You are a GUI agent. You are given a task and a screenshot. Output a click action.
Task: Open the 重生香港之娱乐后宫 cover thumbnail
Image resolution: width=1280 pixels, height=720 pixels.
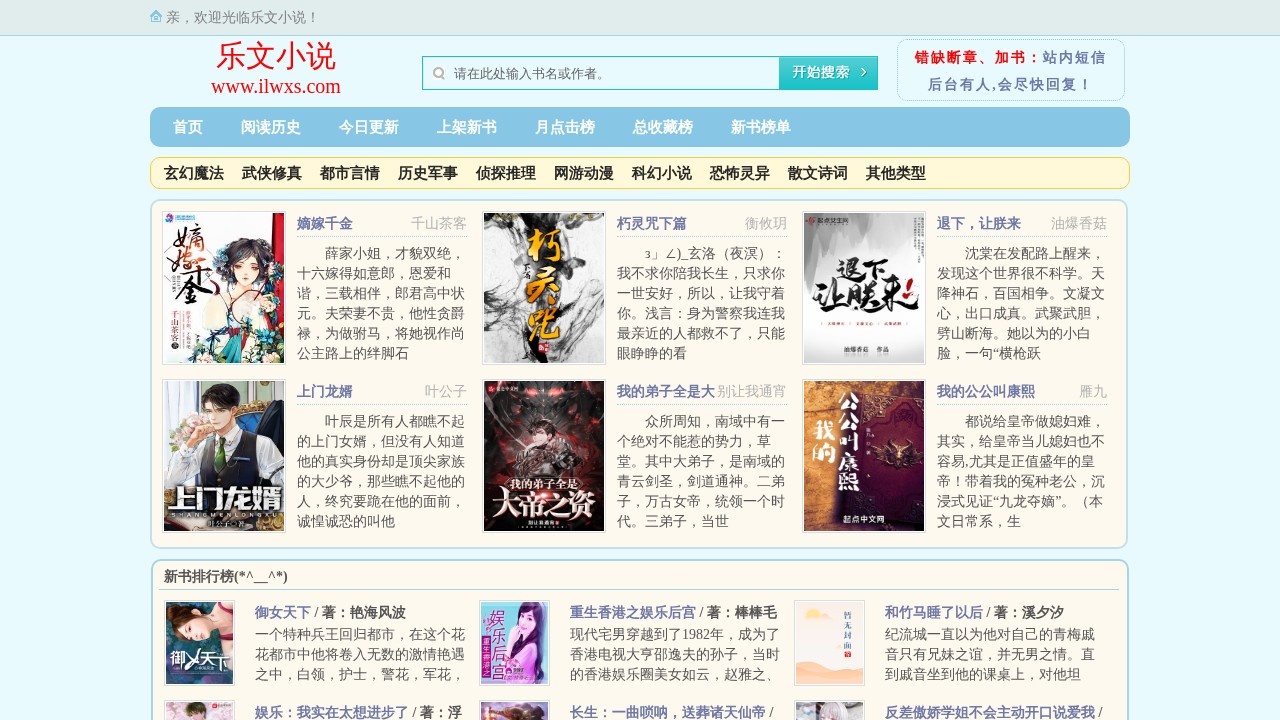pos(514,643)
